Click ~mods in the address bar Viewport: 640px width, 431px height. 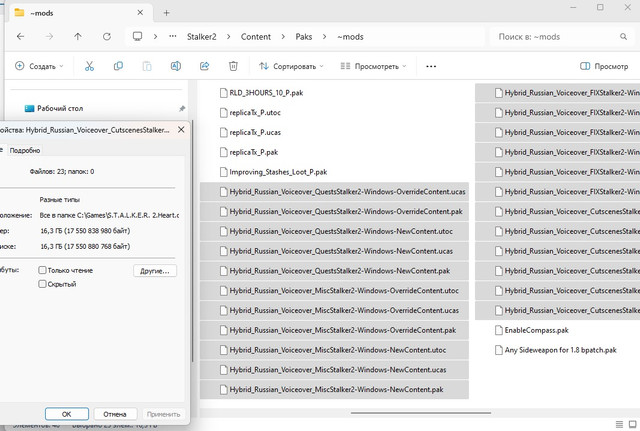point(350,37)
